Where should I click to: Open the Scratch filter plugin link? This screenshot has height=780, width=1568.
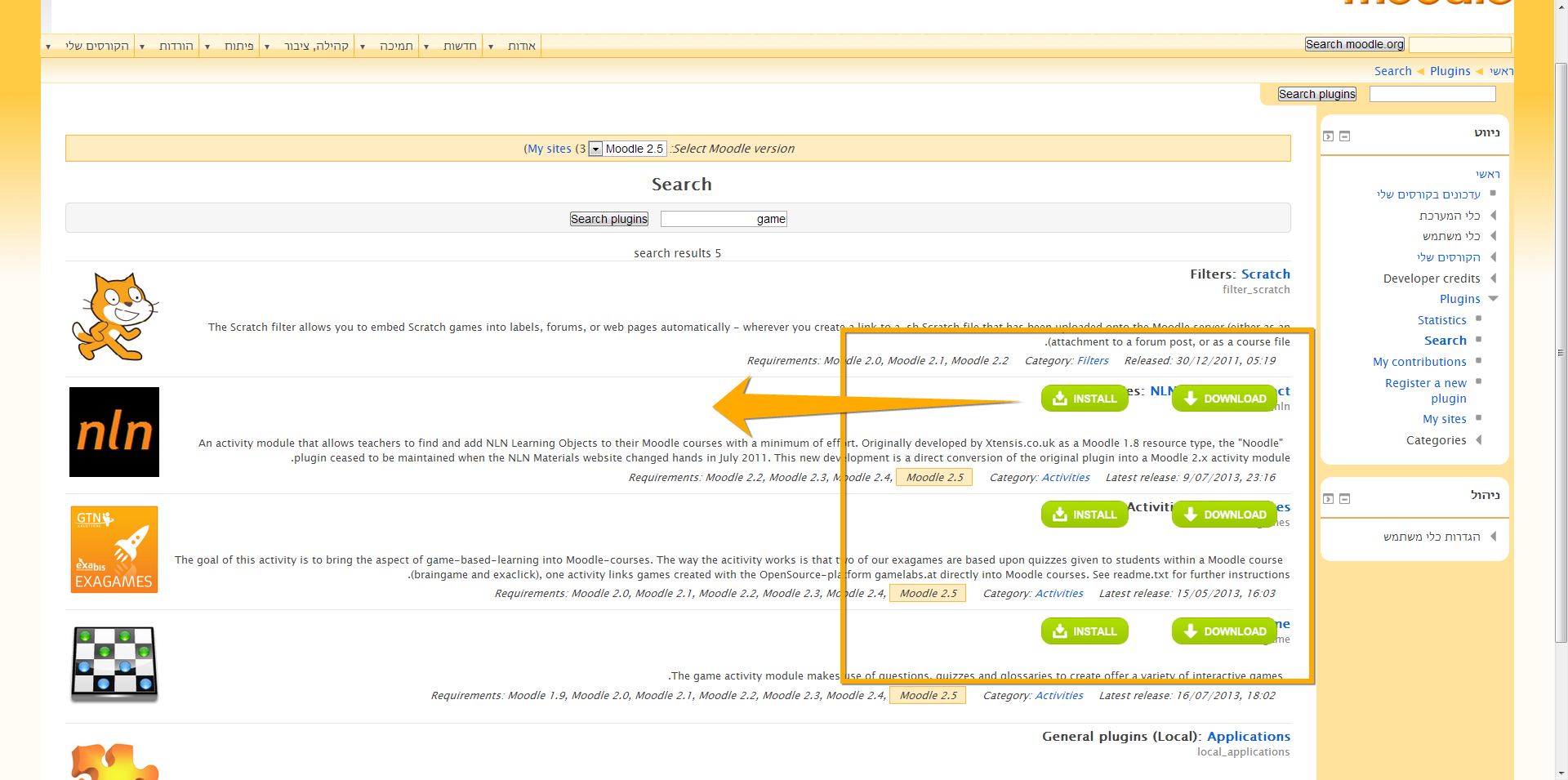[x=1265, y=274]
